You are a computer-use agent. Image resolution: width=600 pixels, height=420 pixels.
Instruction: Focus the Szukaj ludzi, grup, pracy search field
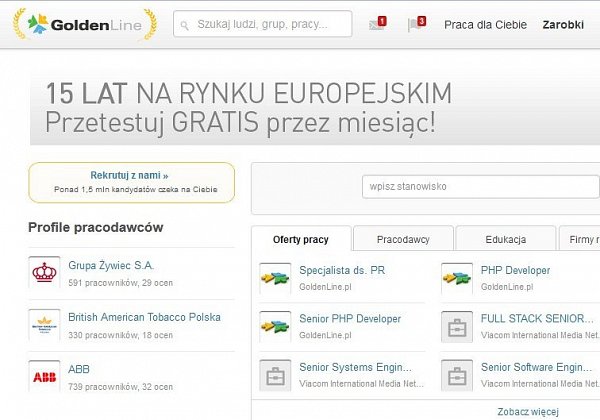[x=262, y=24]
